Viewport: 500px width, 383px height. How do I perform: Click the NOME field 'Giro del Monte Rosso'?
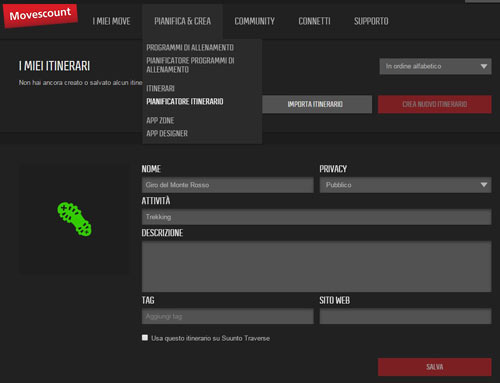pos(228,185)
